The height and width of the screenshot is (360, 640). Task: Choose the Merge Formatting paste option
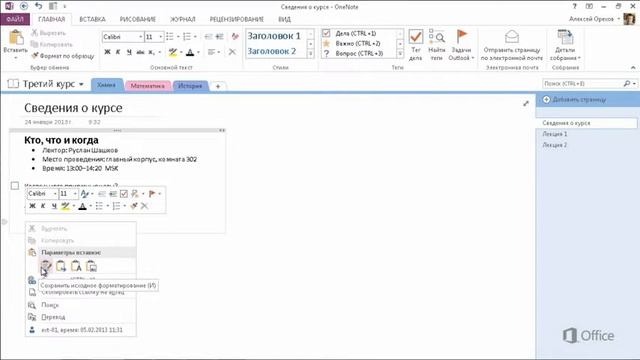61,267
